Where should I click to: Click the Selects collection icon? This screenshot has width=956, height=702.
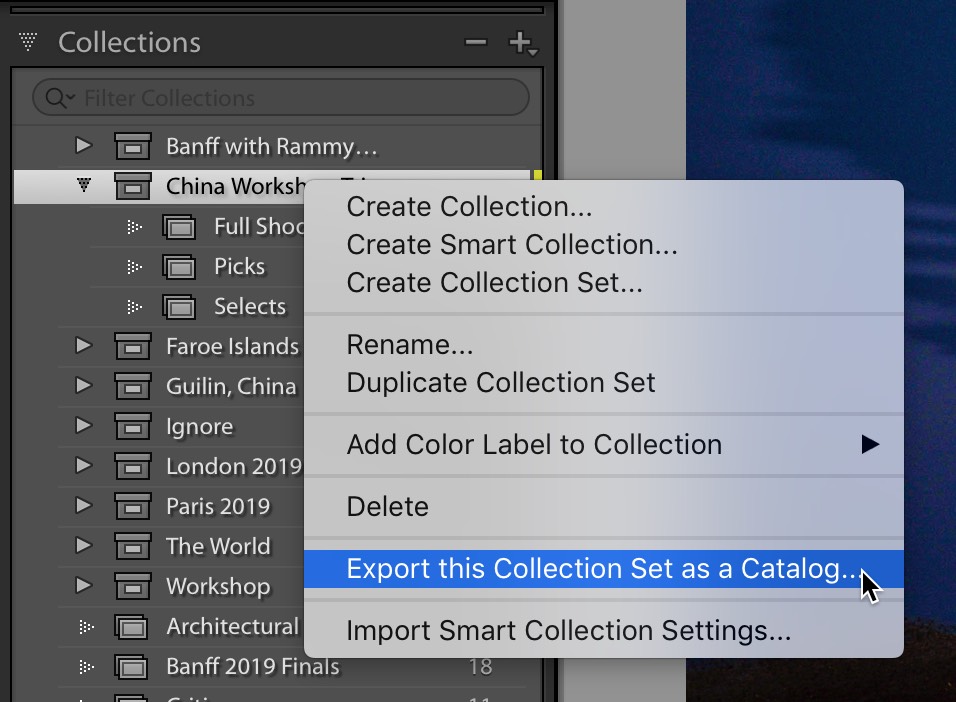click(x=179, y=307)
